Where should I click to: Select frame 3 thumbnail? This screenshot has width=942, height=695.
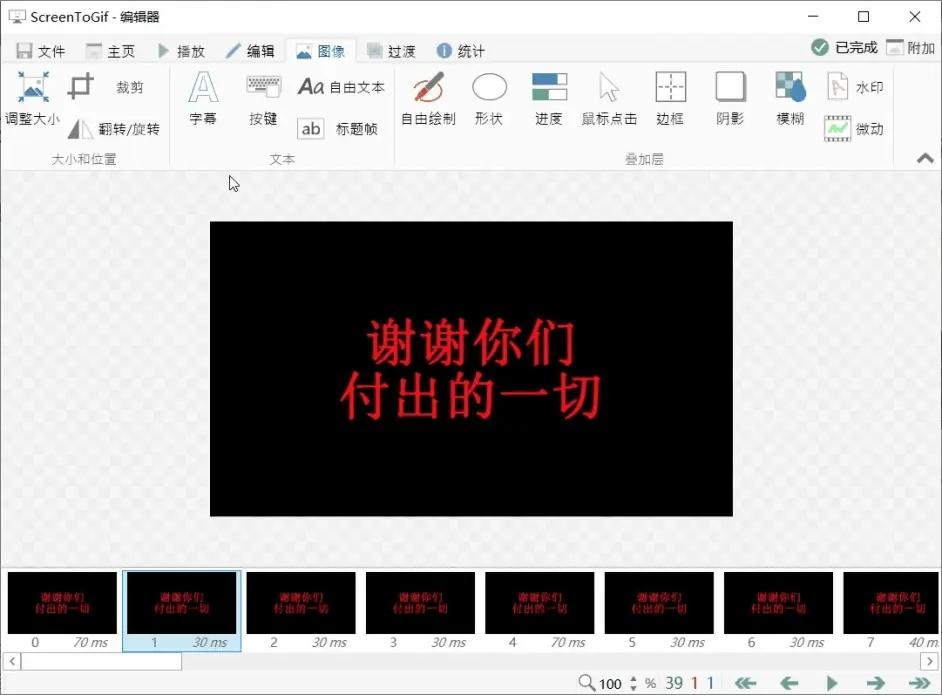pyautogui.click(x=421, y=610)
